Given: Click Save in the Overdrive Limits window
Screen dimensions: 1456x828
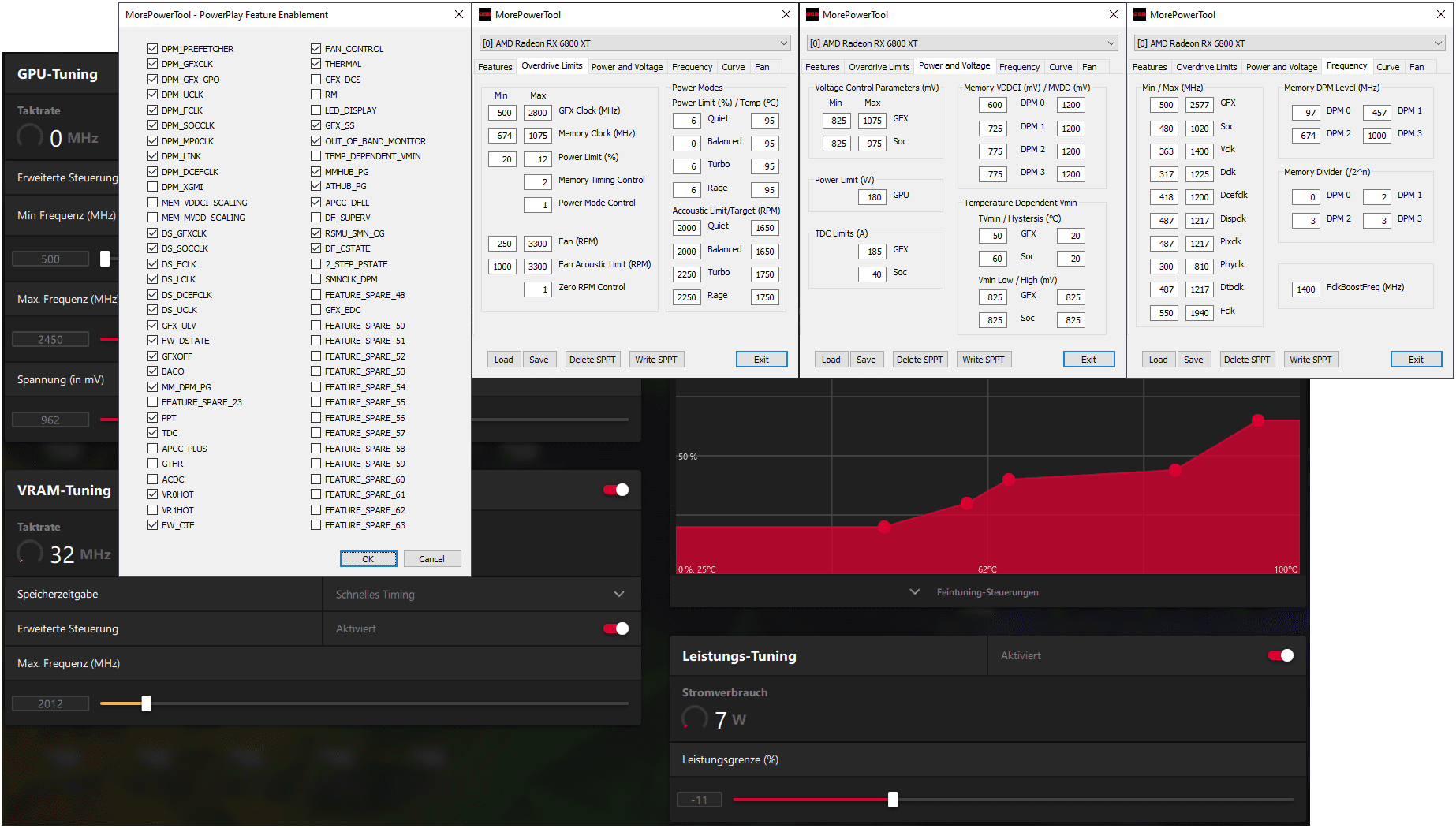Looking at the screenshot, I should click(x=539, y=360).
